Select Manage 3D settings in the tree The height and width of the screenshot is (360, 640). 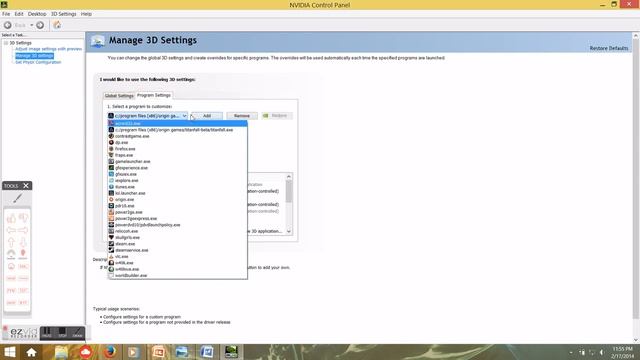[x=34, y=56]
